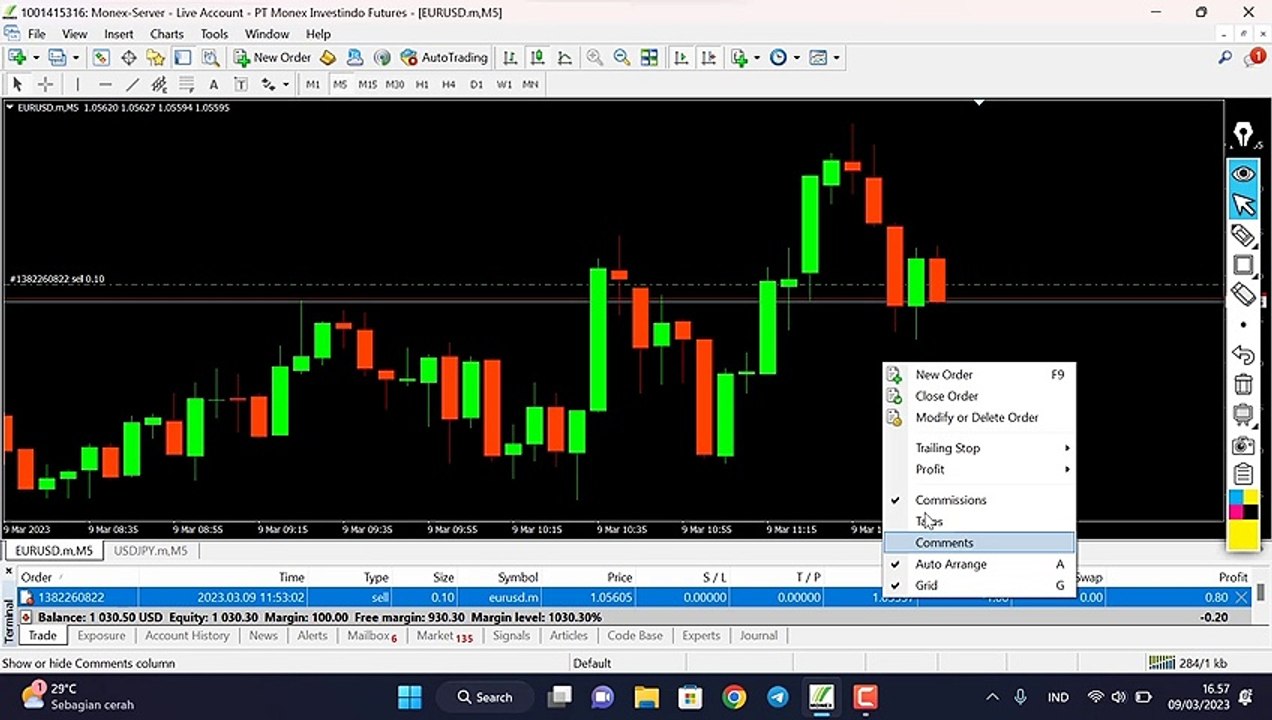This screenshot has width=1272, height=720.
Task: Open the Data Window icon
Action: point(129,58)
